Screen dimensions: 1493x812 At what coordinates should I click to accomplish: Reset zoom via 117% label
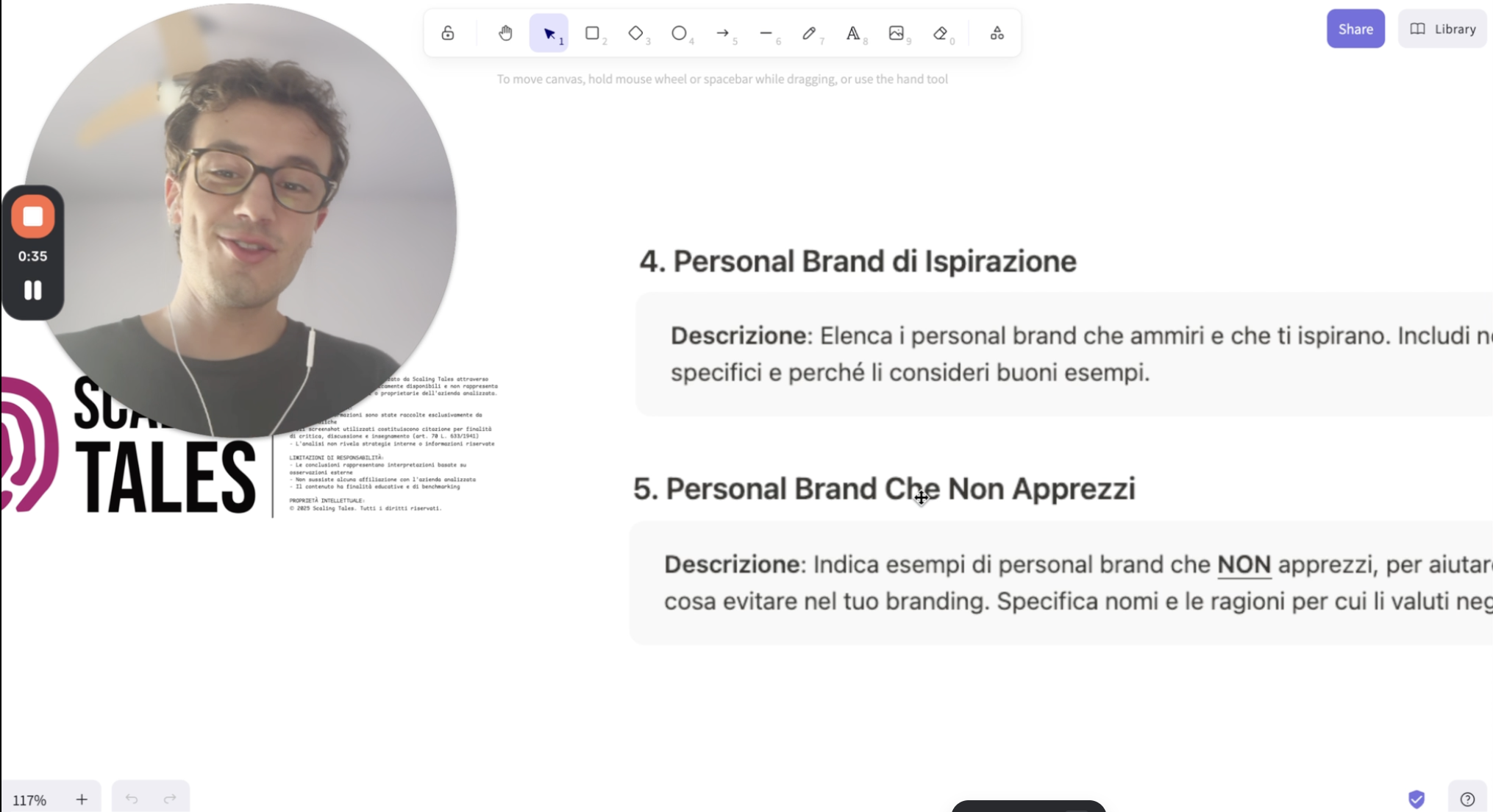pyautogui.click(x=29, y=799)
